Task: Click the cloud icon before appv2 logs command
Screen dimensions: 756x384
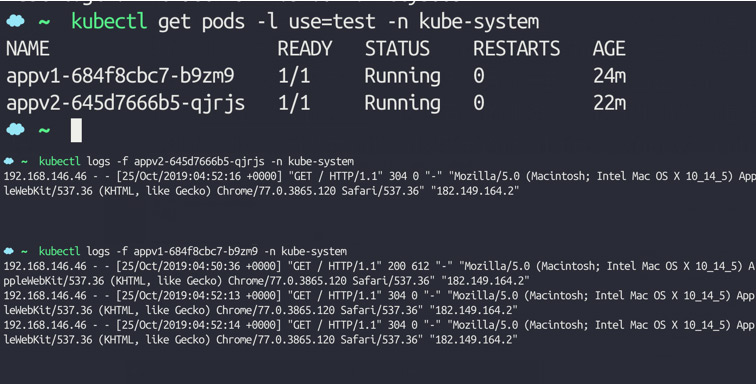Action: (9, 161)
